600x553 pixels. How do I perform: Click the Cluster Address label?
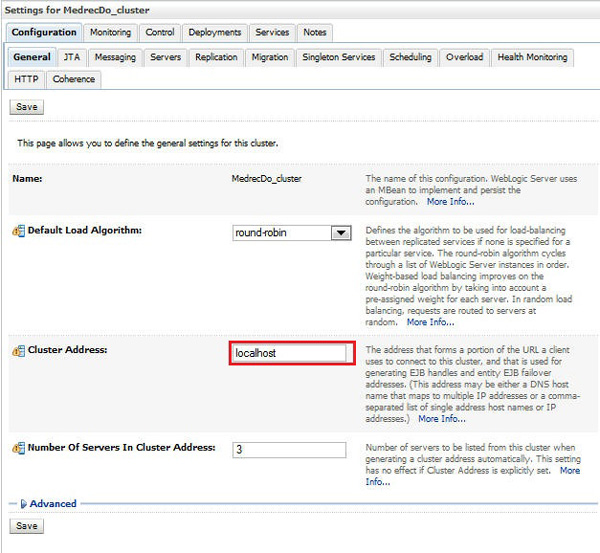tap(67, 350)
